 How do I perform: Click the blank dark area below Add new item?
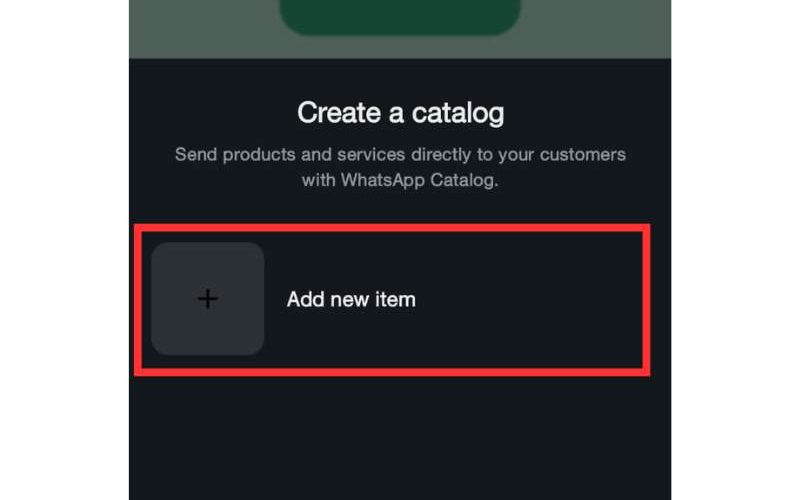(400, 439)
